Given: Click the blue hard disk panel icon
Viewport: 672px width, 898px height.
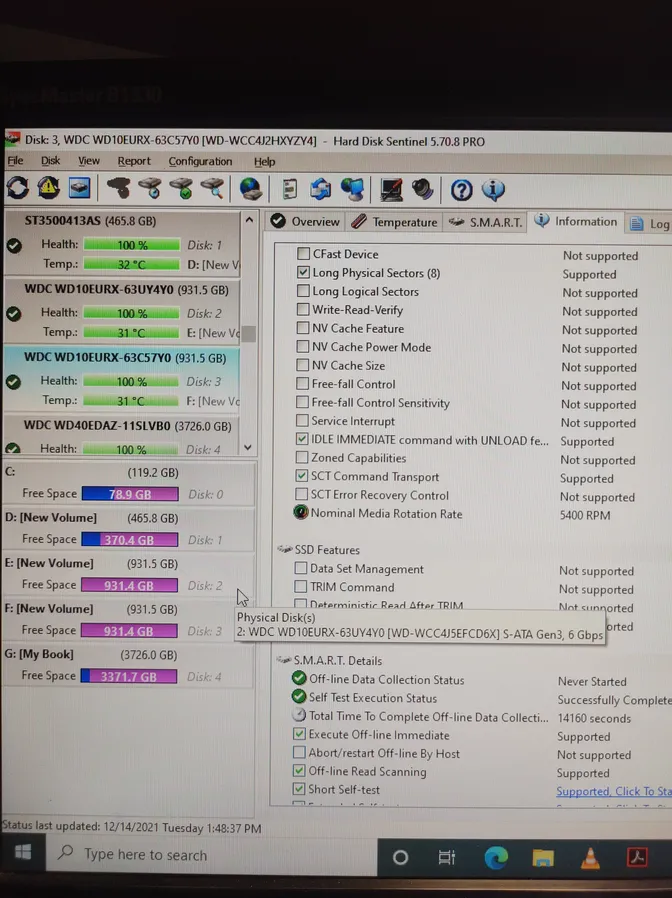Looking at the screenshot, I should pos(79,187).
